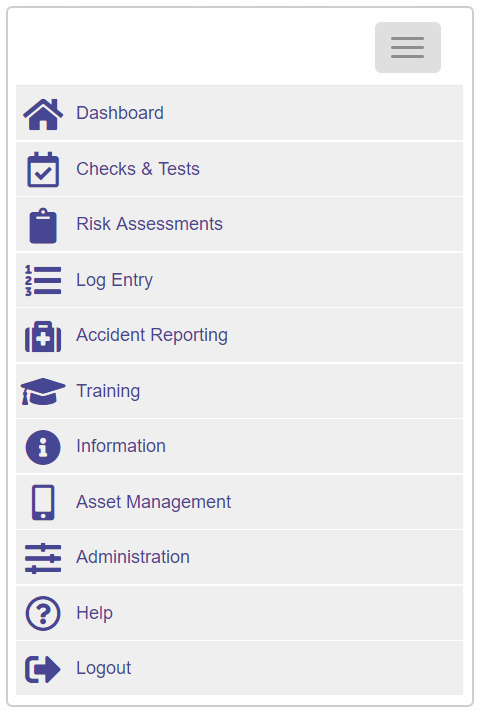Go to Checks & Tests

239,169
